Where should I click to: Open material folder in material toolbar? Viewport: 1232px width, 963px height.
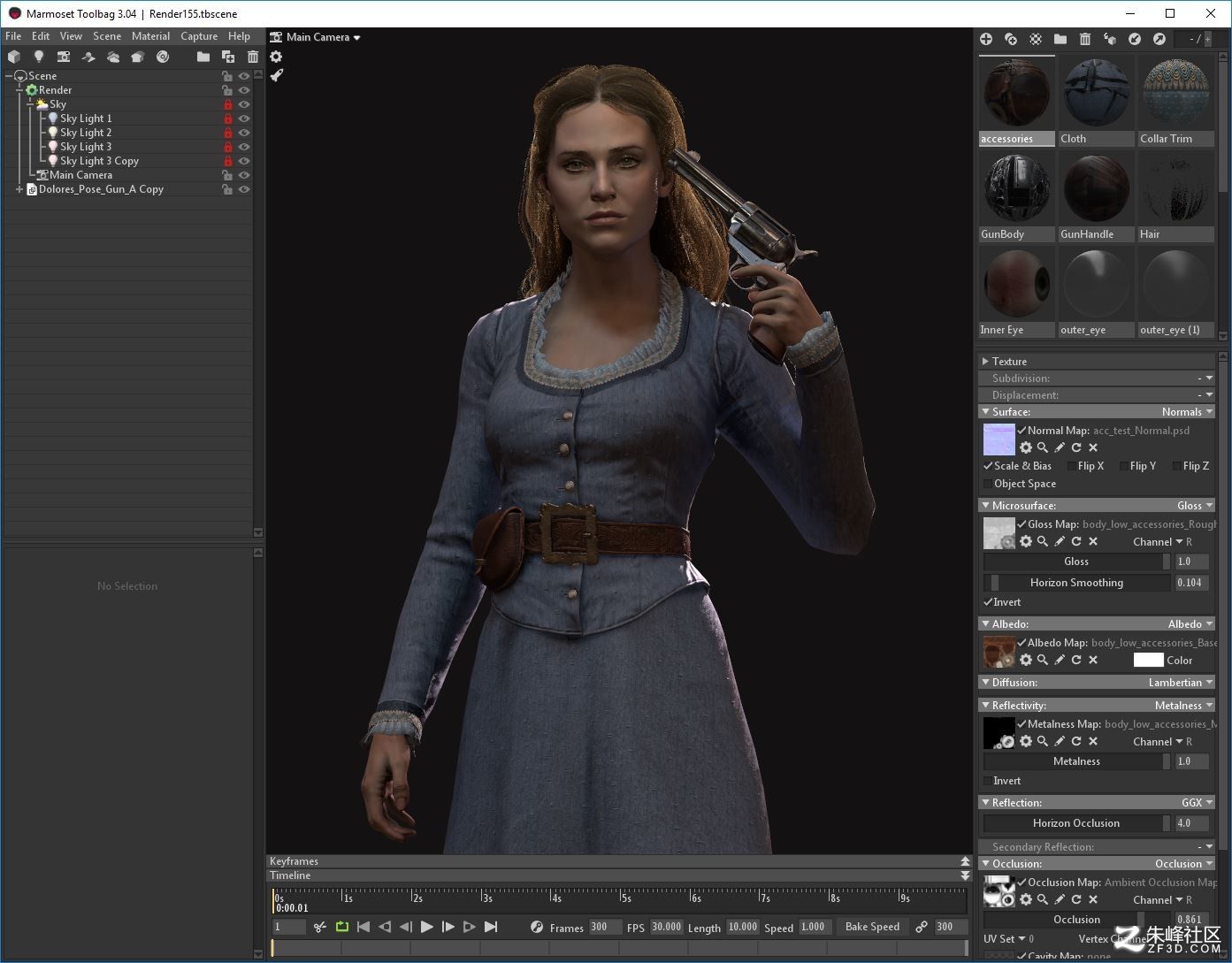[1060, 39]
